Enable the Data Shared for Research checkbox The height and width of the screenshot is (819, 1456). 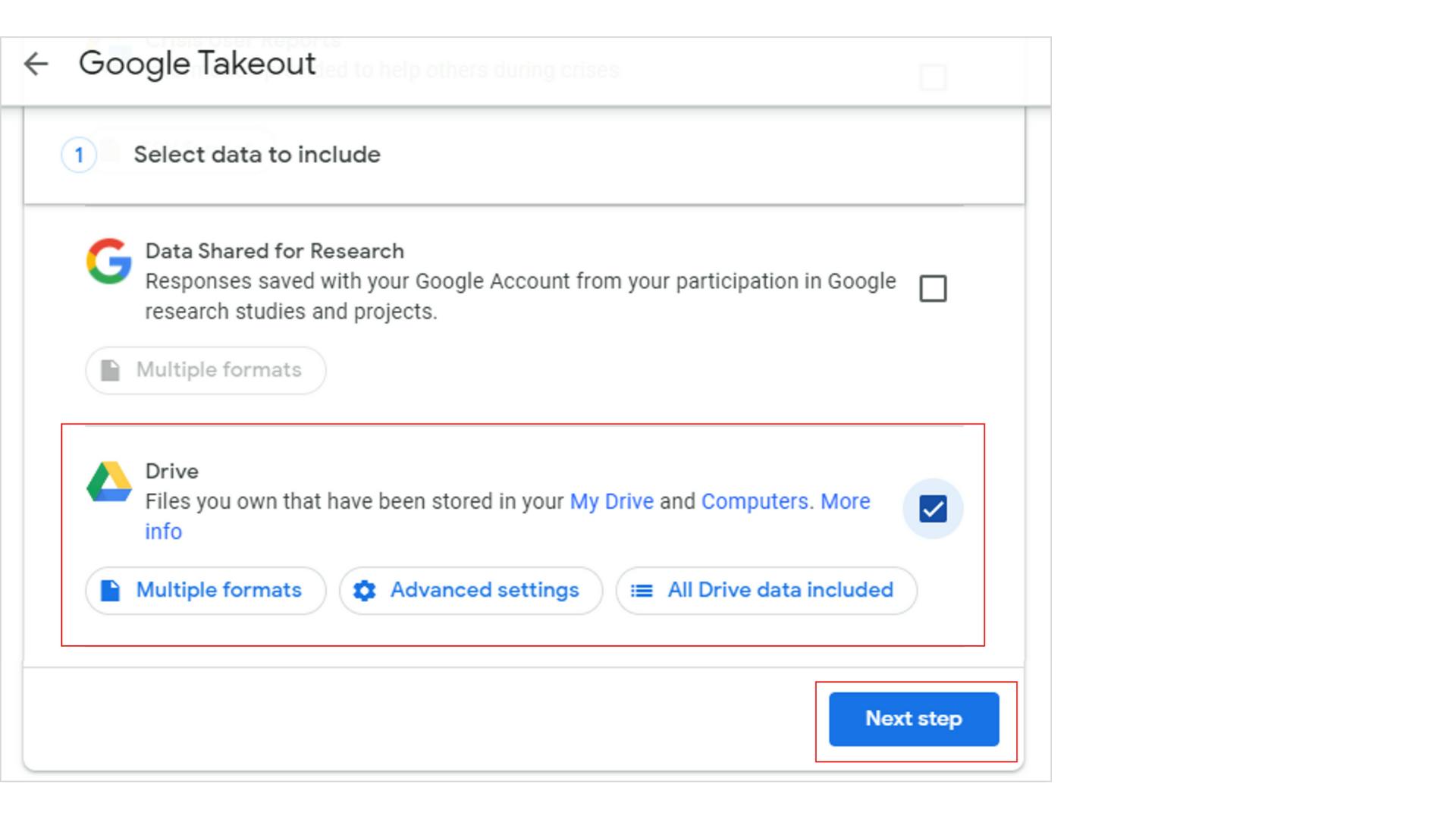[x=933, y=288]
